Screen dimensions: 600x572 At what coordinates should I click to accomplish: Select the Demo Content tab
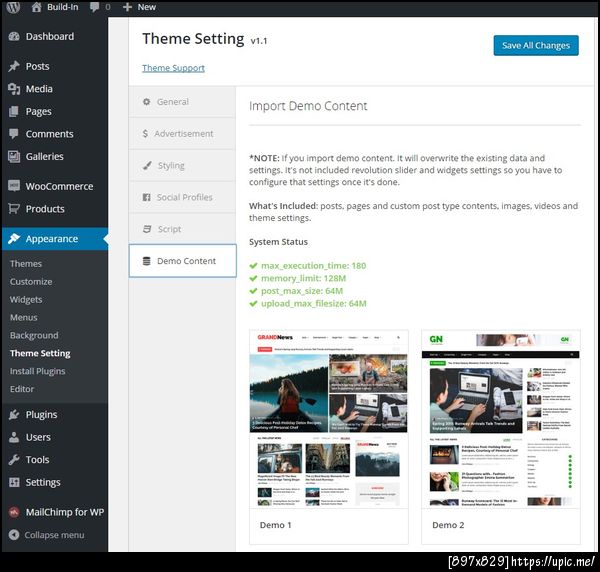183,261
